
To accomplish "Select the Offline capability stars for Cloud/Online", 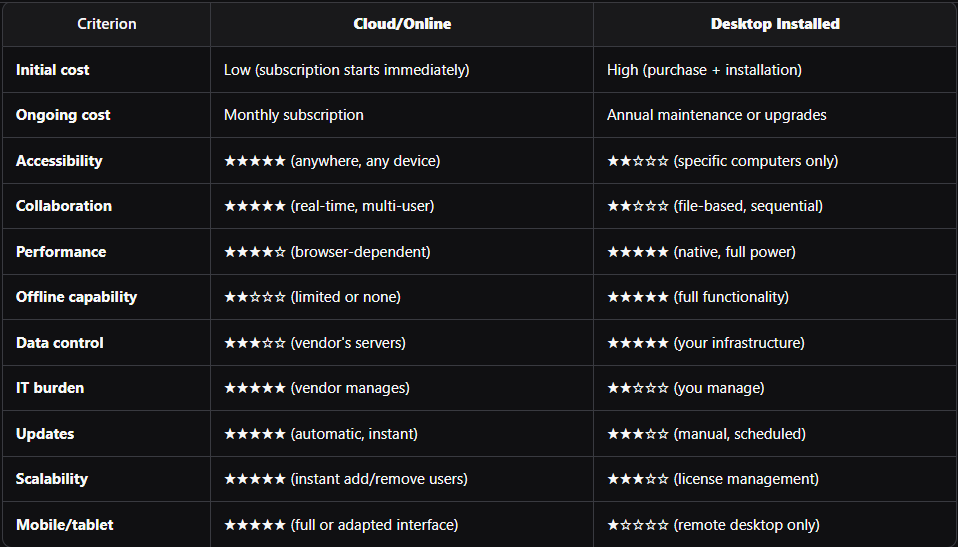I will point(255,297).
